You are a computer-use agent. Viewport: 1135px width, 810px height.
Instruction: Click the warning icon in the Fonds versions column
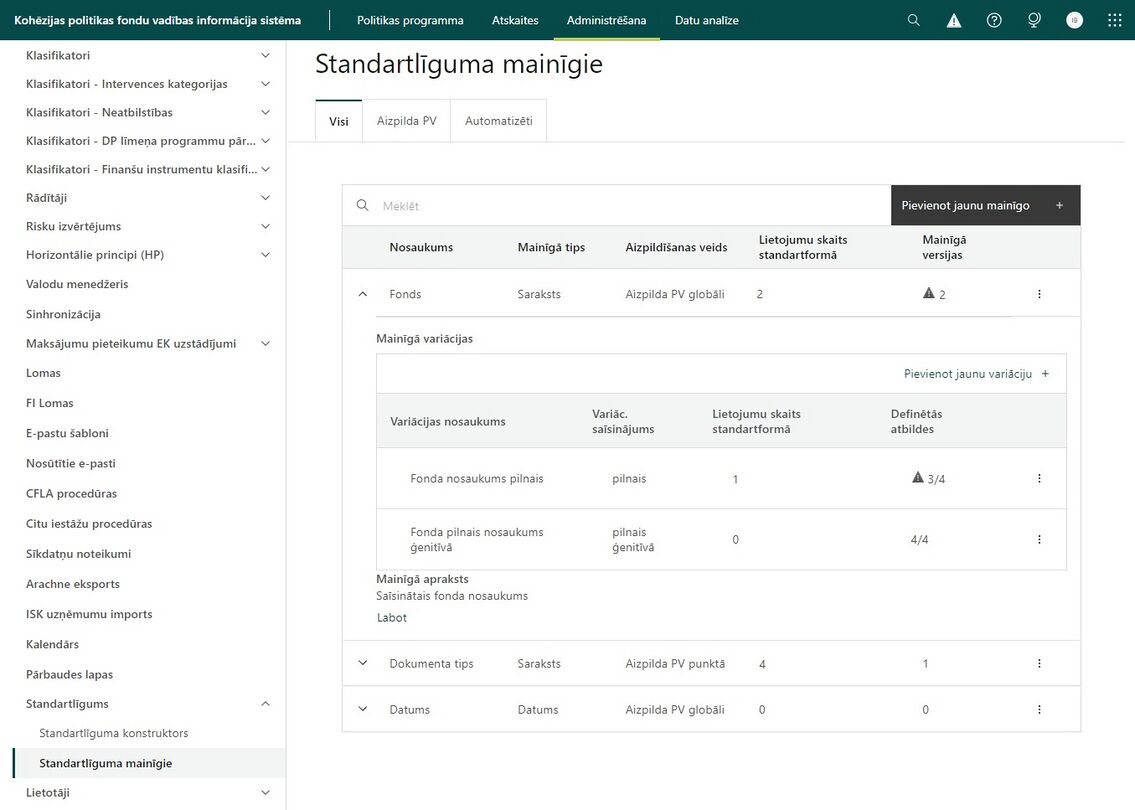pos(929,293)
